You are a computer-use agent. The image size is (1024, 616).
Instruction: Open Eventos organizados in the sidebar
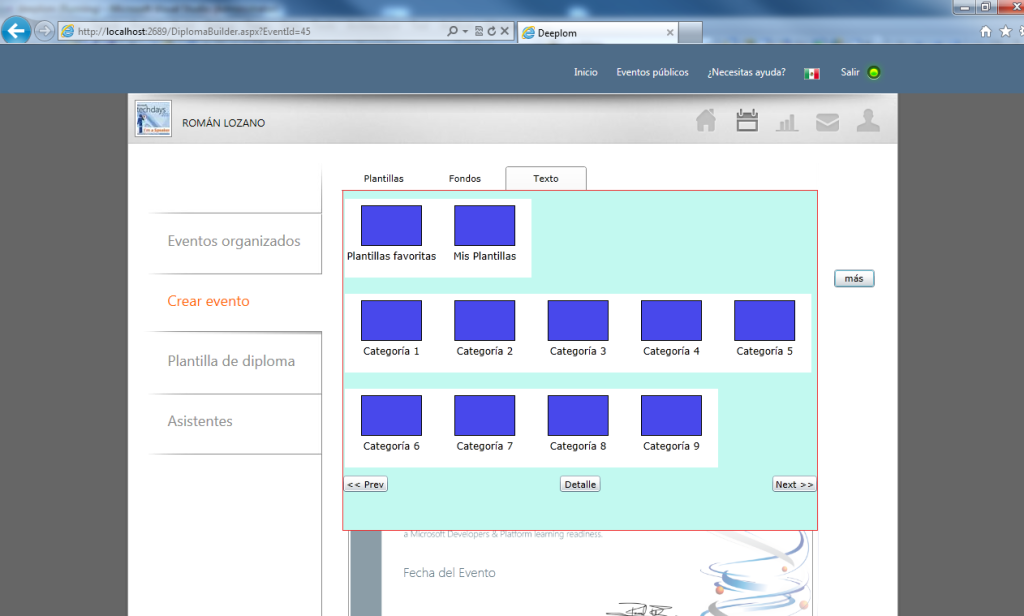234,241
